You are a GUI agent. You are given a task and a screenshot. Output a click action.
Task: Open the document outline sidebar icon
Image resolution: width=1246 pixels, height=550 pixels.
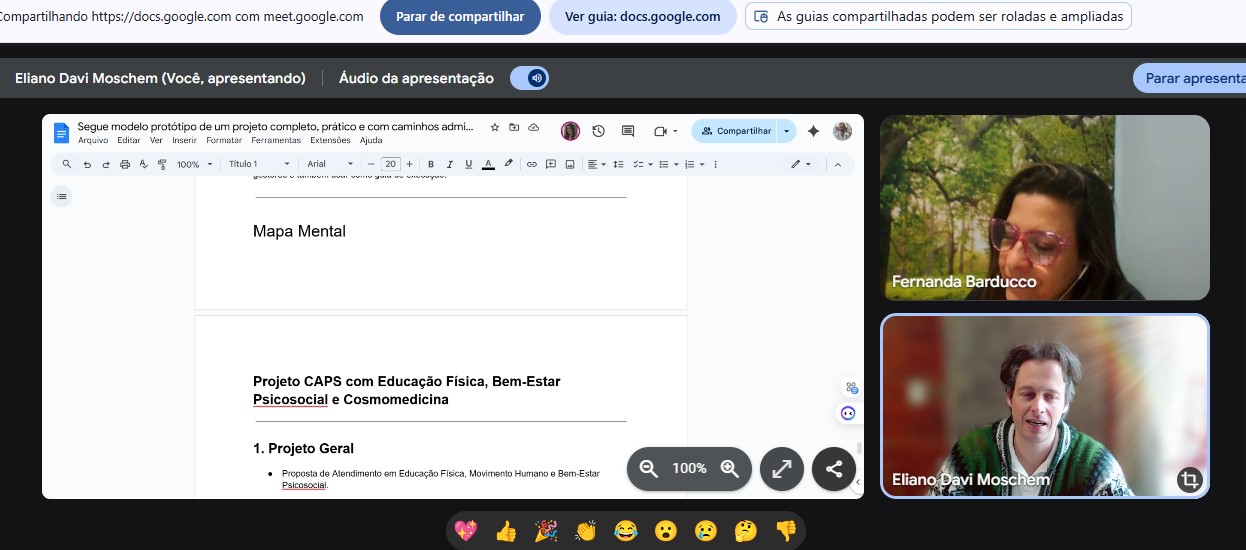(62, 197)
